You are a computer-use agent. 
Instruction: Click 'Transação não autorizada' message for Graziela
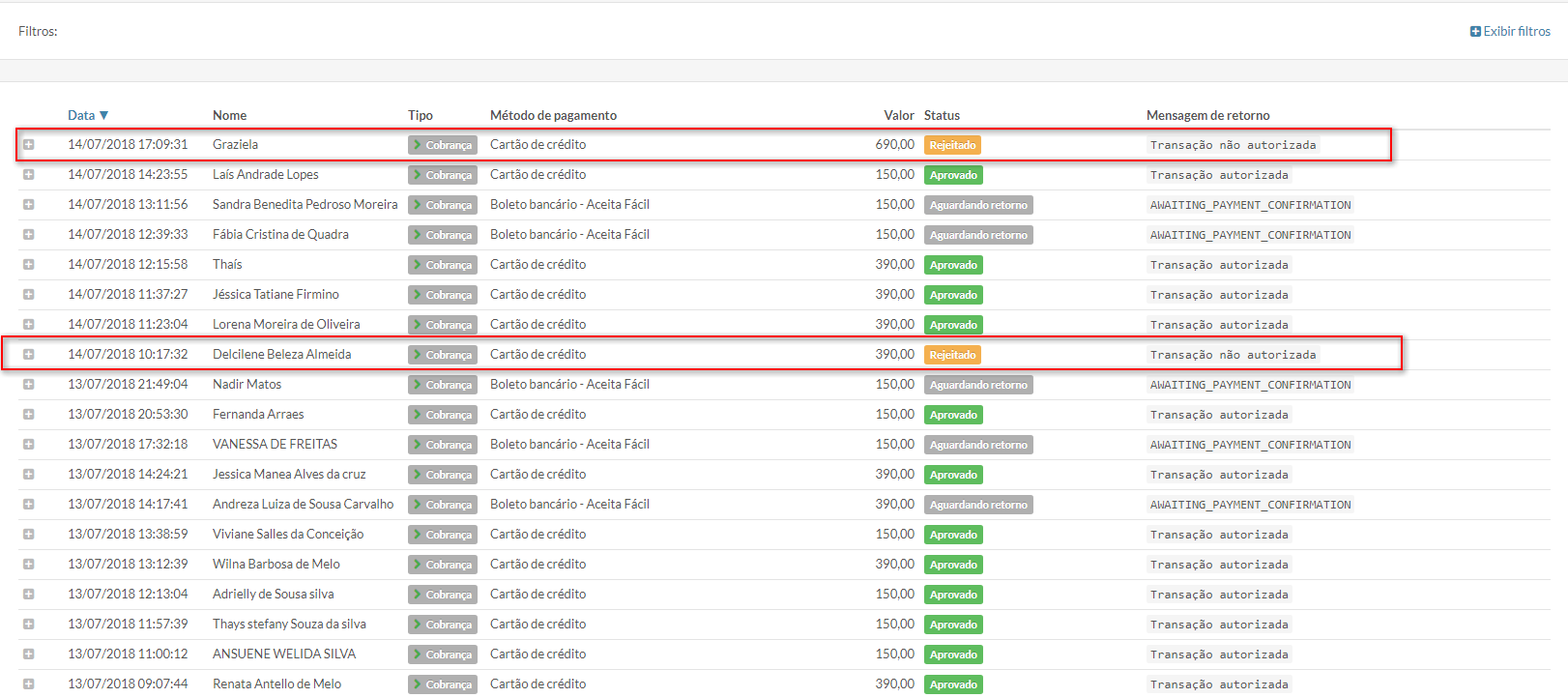click(x=1233, y=145)
